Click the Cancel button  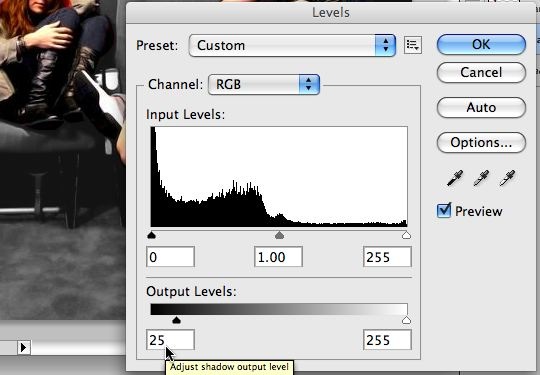(x=481, y=72)
